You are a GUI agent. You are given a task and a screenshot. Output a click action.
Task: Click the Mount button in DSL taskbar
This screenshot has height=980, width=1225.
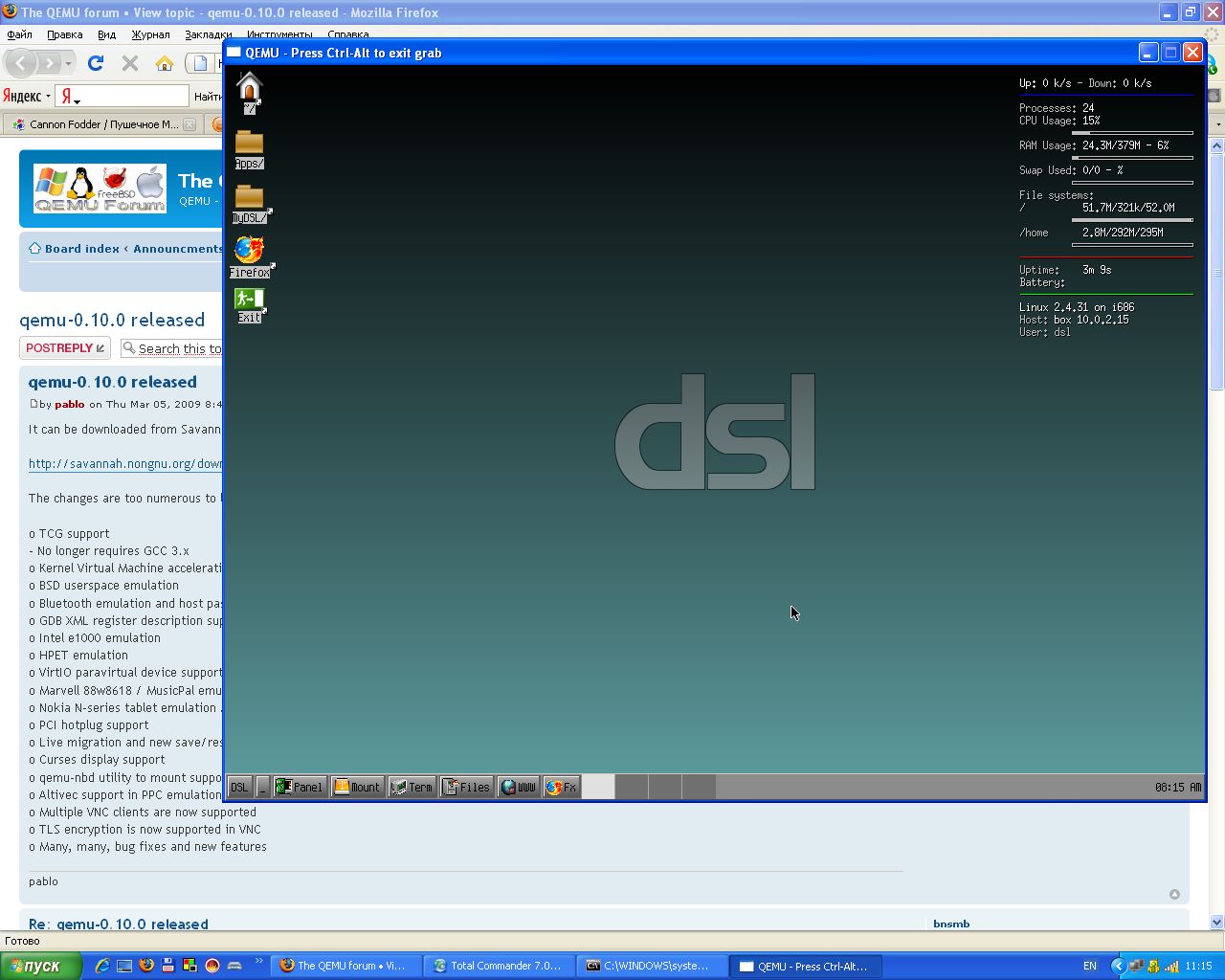pos(357,787)
